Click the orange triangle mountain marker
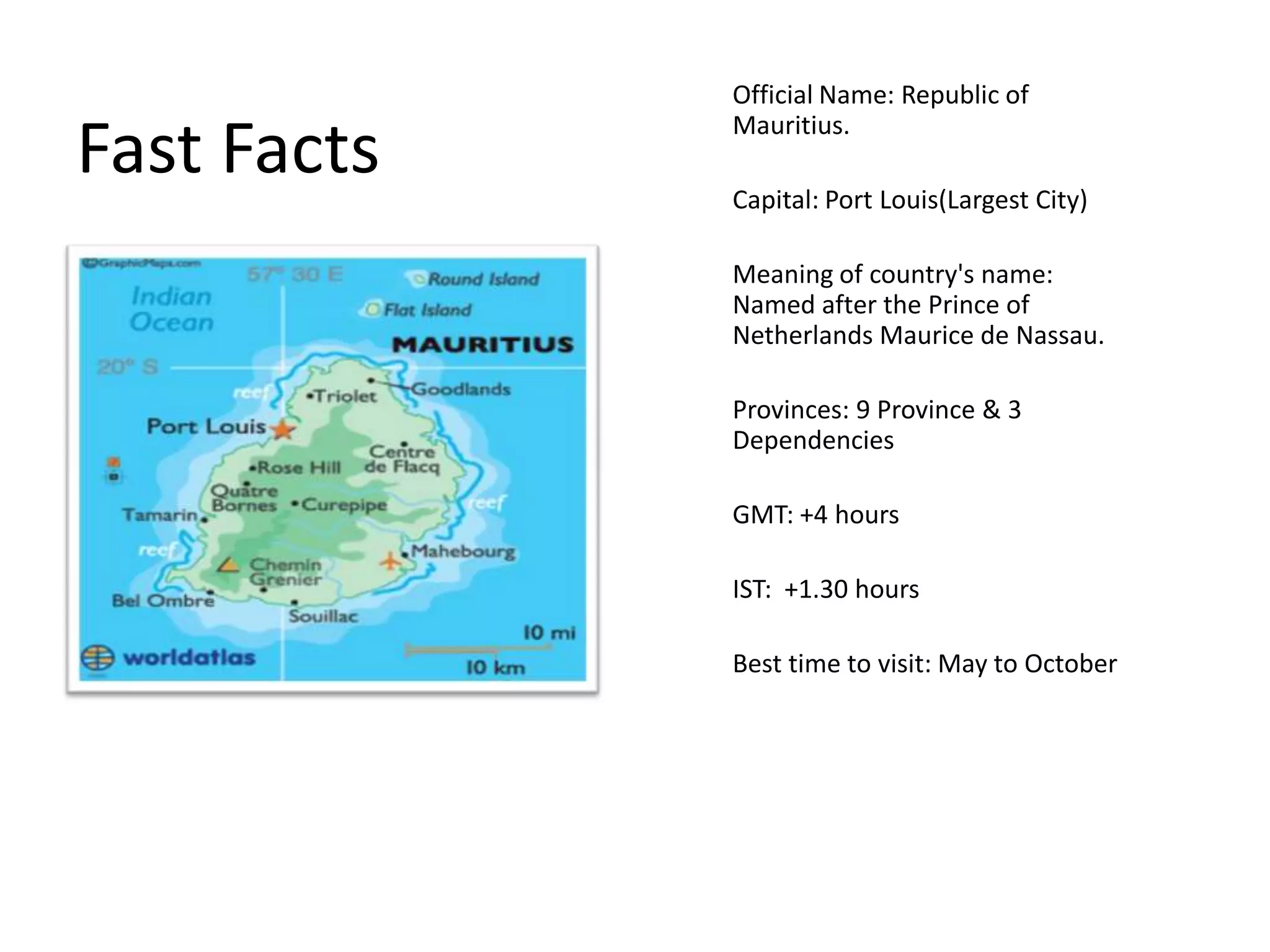1270x952 pixels. point(228,565)
